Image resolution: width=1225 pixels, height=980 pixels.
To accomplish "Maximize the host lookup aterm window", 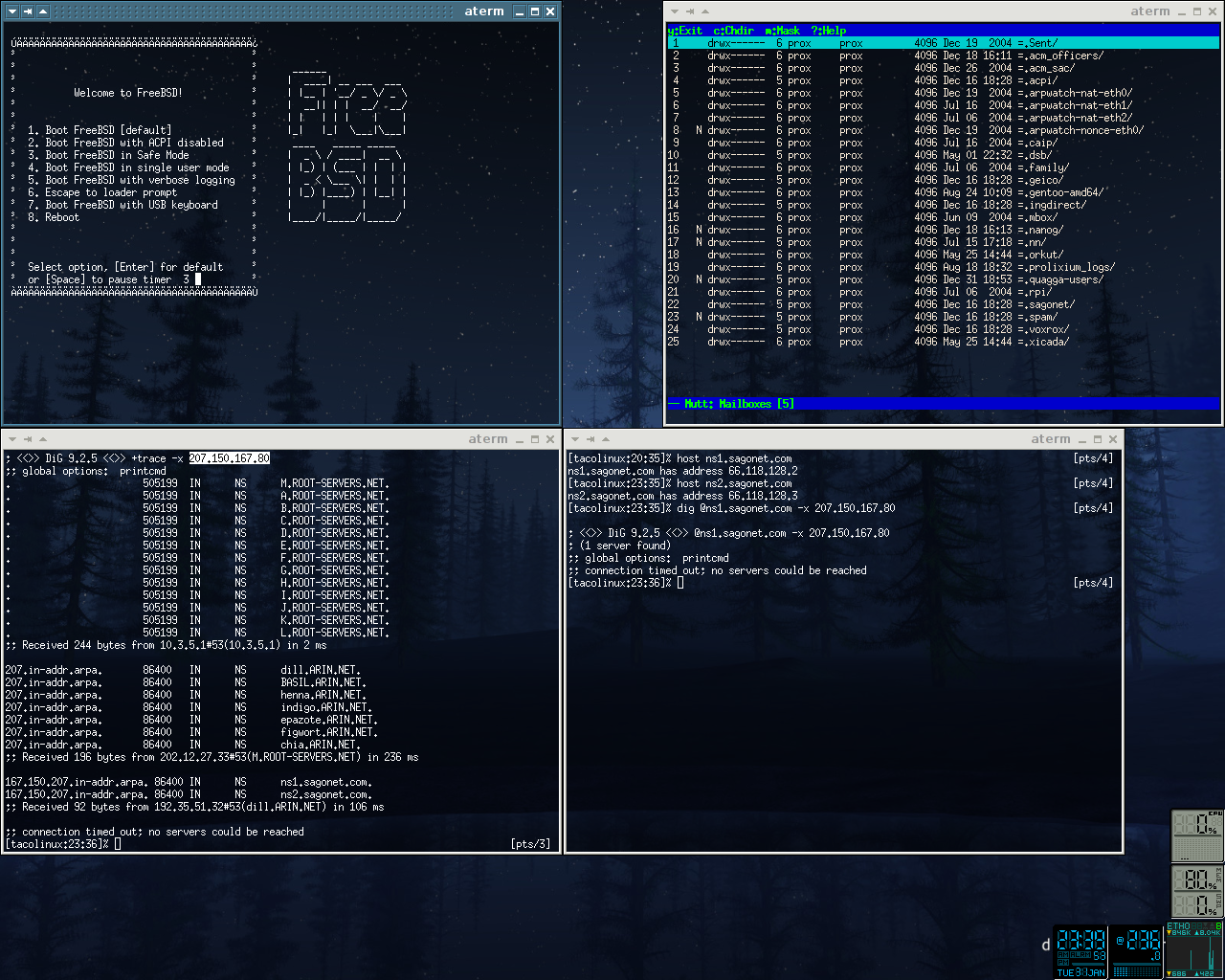I will [1098, 439].
